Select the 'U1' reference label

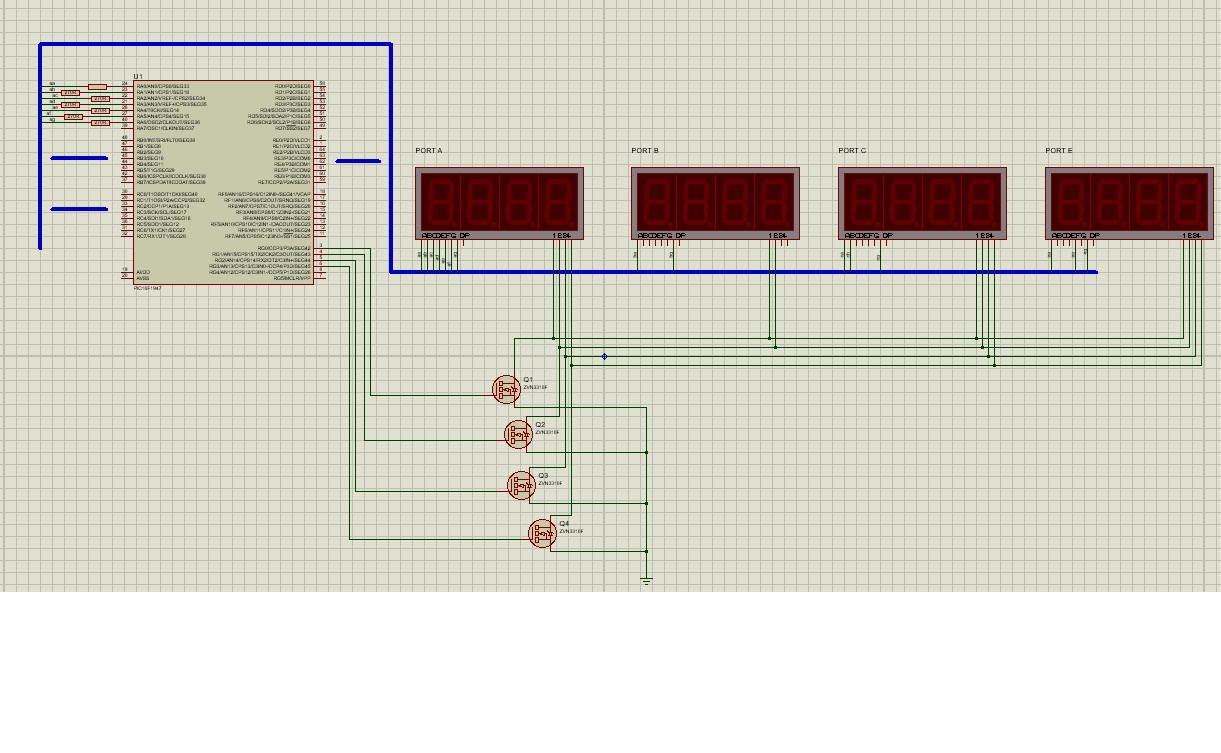[138, 76]
